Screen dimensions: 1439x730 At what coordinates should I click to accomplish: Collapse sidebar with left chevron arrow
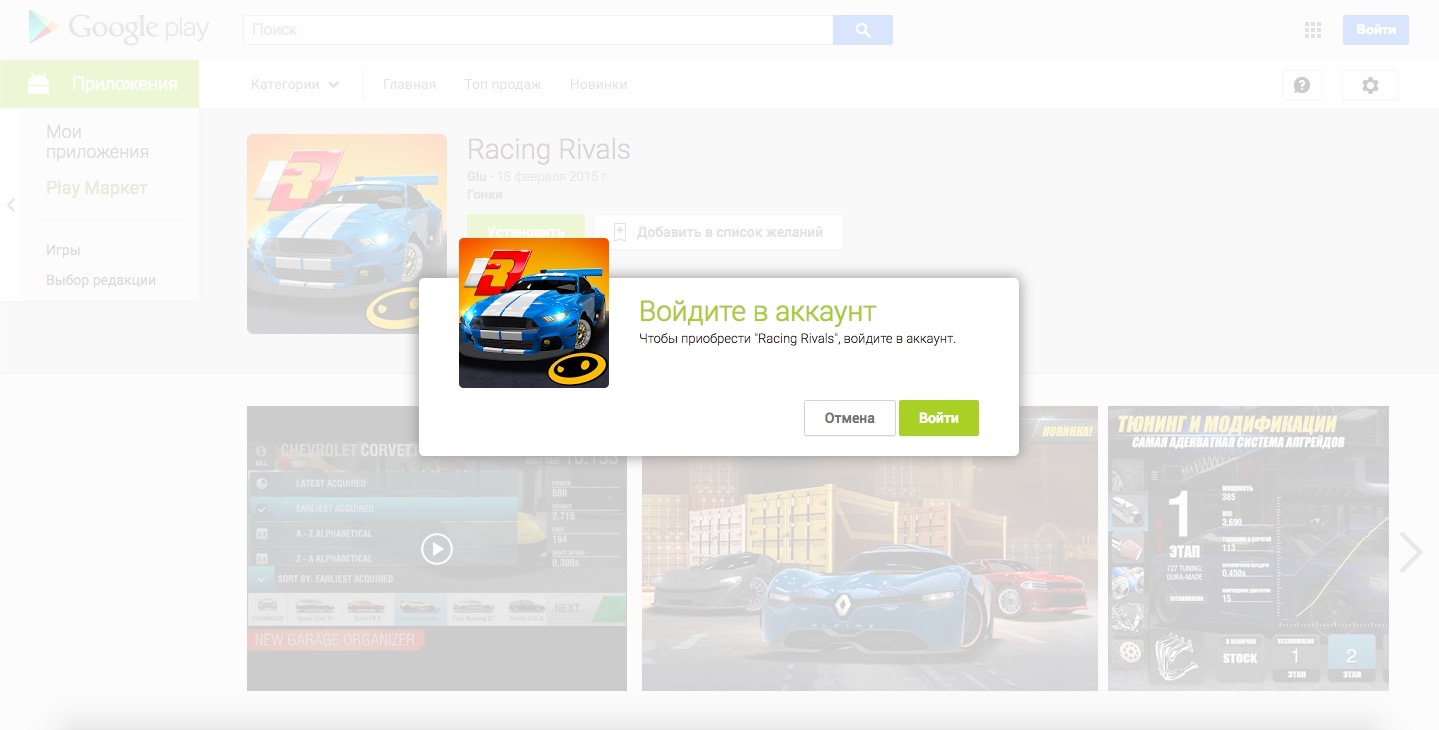[11, 205]
